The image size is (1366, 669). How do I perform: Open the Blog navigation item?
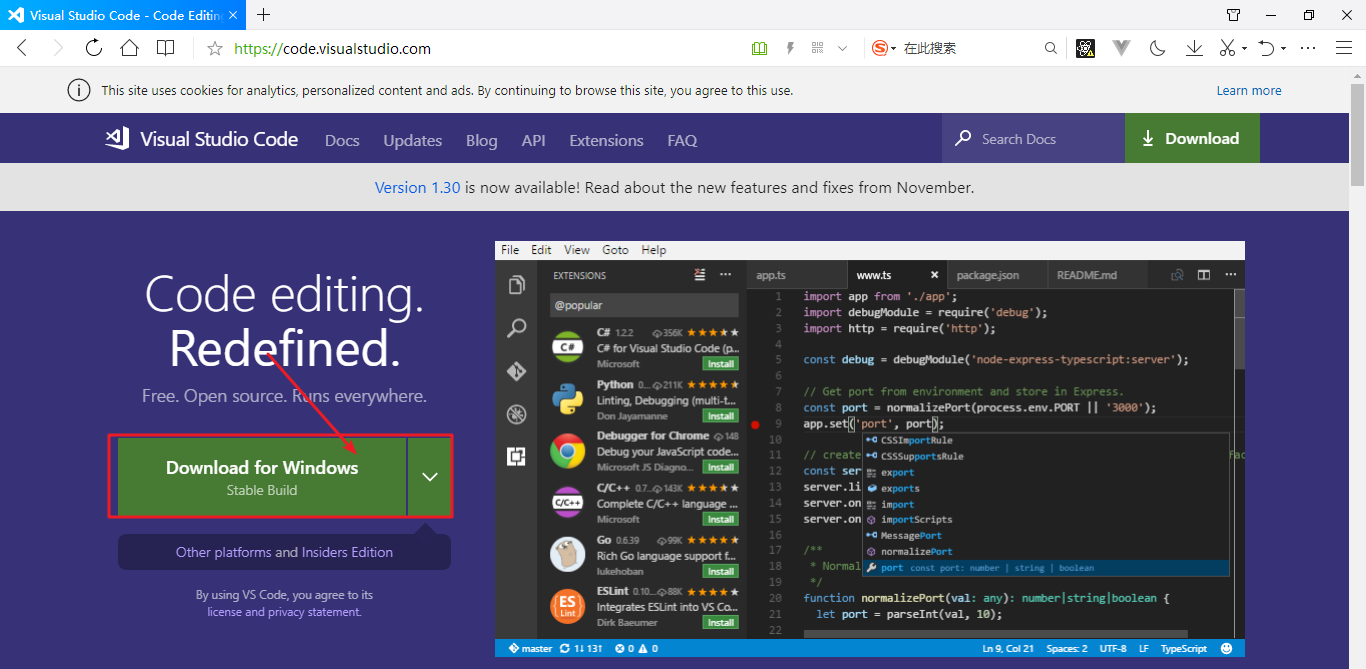481,140
